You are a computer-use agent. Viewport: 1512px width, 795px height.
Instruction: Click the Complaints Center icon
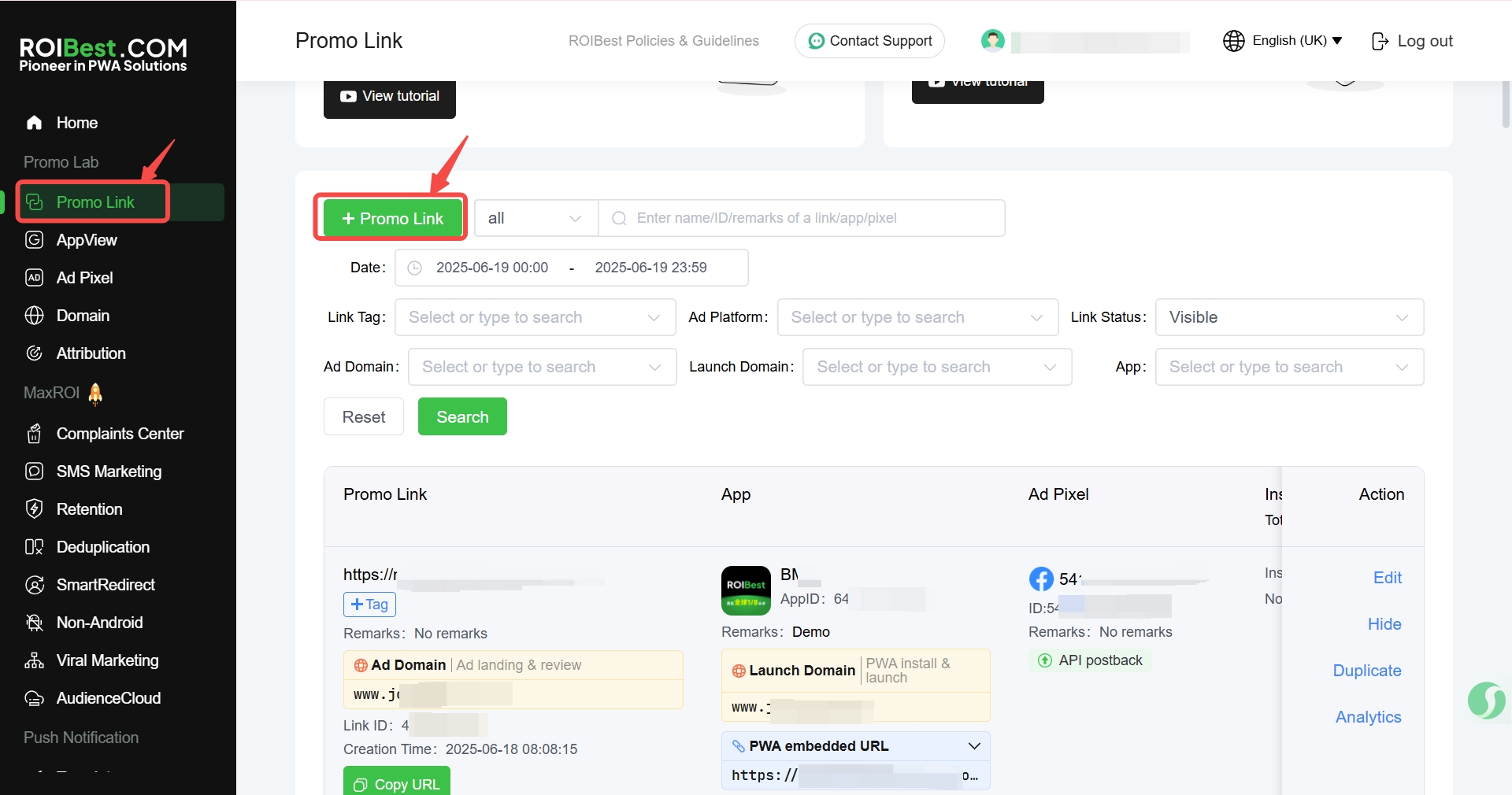coord(34,434)
